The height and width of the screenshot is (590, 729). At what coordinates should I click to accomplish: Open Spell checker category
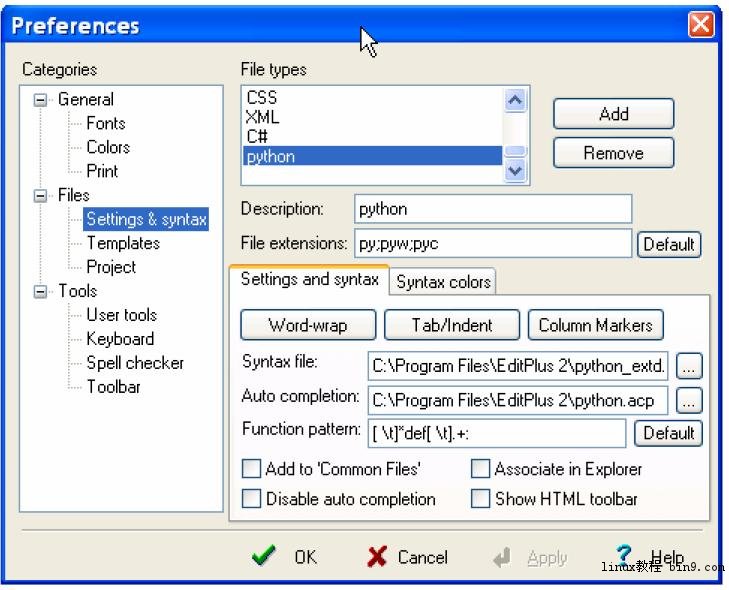pyautogui.click(x=135, y=363)
